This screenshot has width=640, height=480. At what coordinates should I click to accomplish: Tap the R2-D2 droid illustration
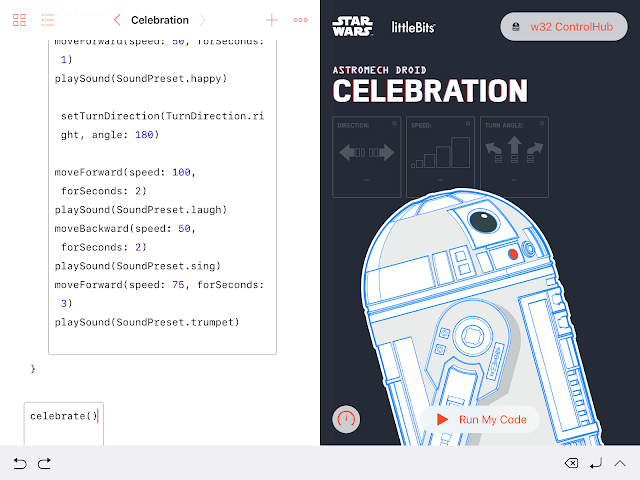point(482,318)
